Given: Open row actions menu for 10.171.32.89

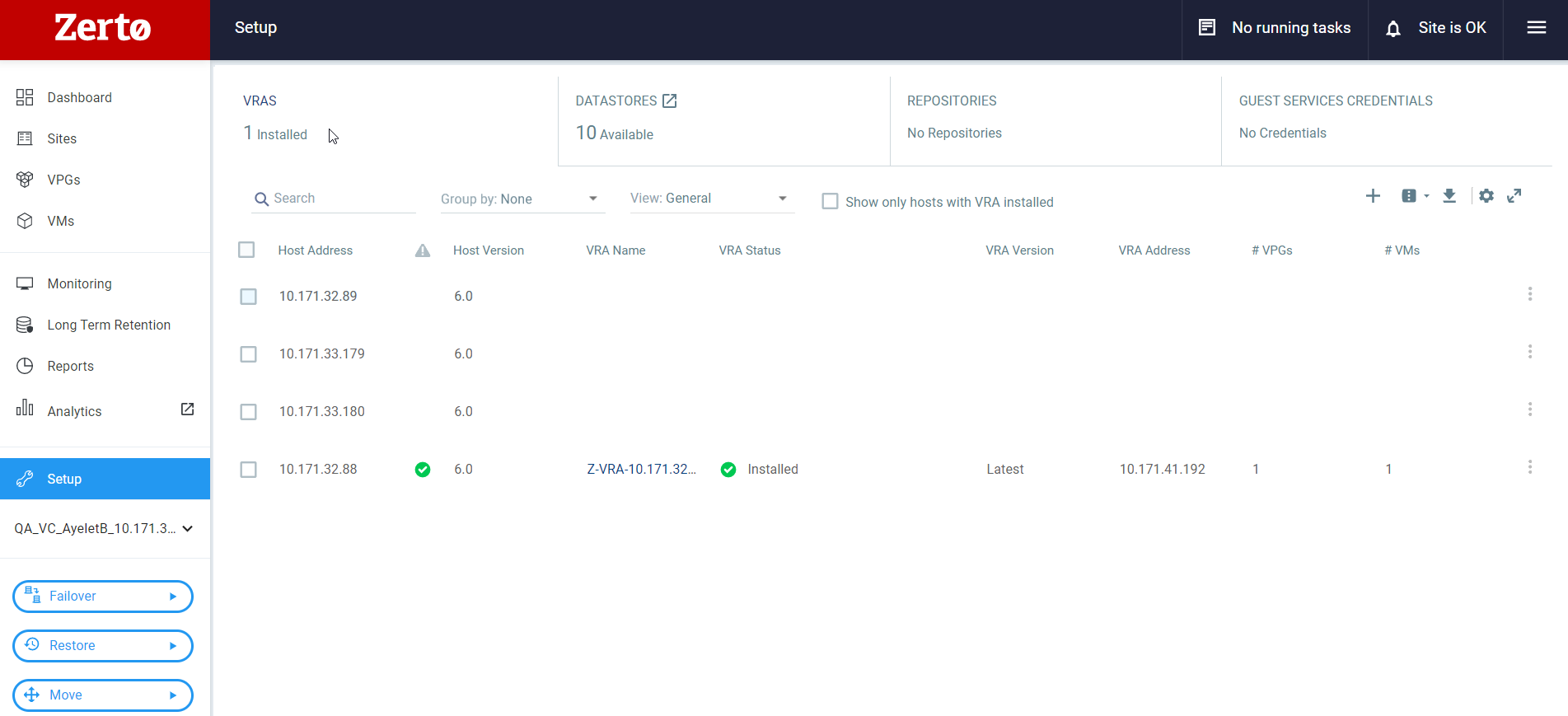Looking at the screenshot, I should [1530, 294].
